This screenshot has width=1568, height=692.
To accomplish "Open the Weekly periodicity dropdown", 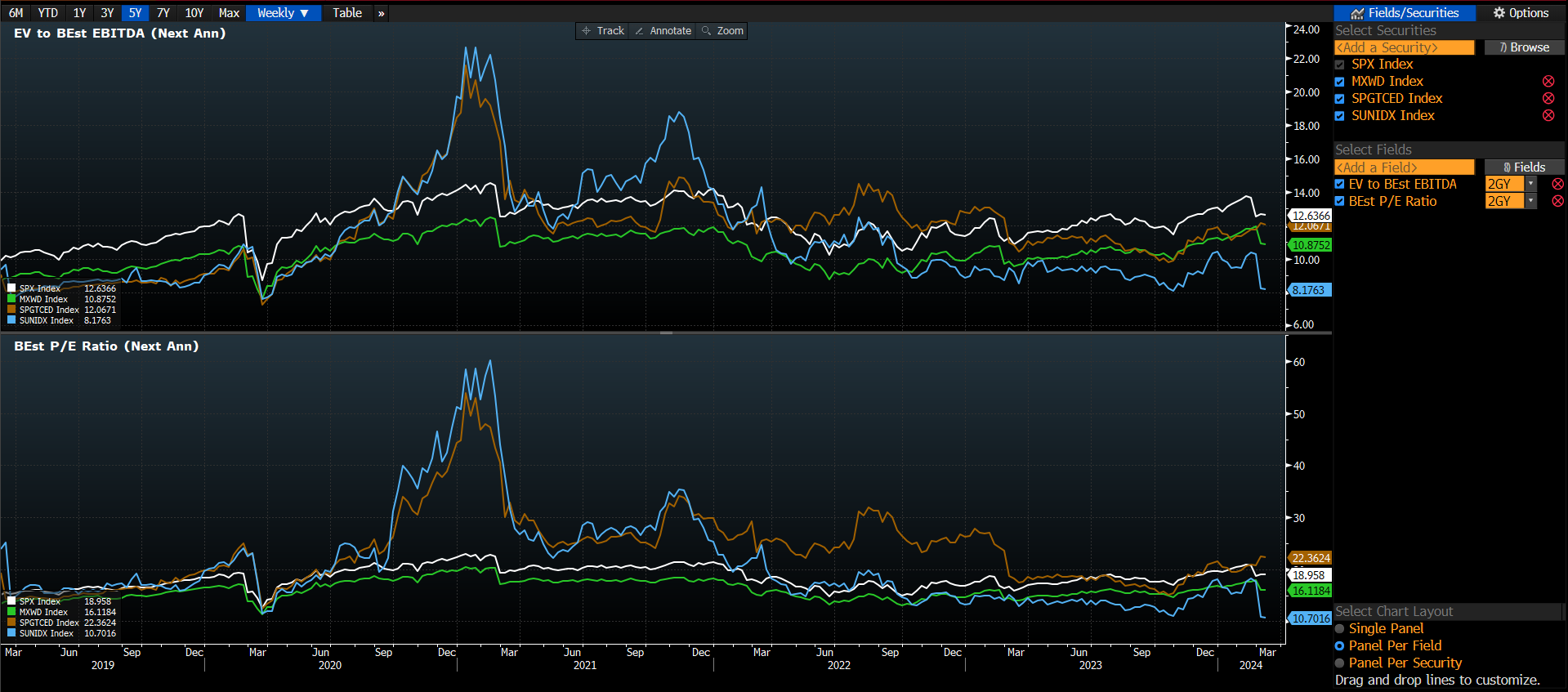I will [283, 13].
